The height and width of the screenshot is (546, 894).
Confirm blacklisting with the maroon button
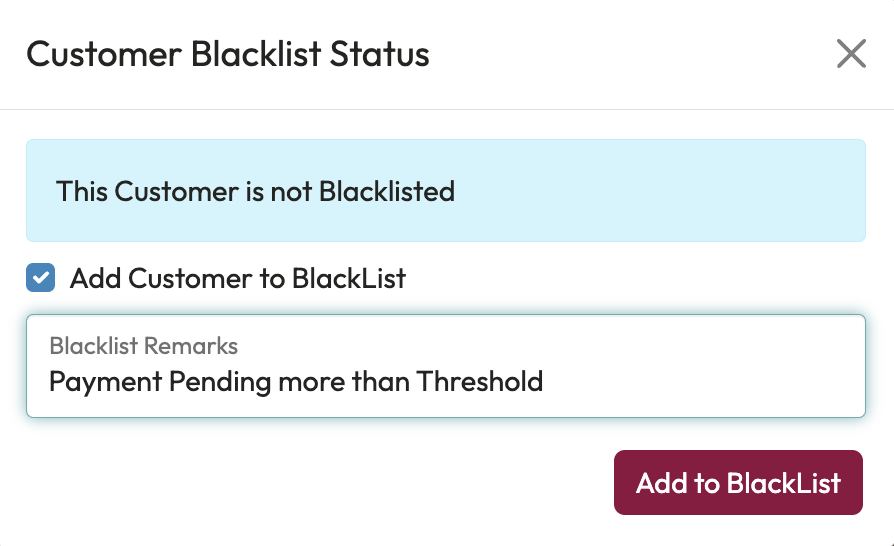click(738, 483)
